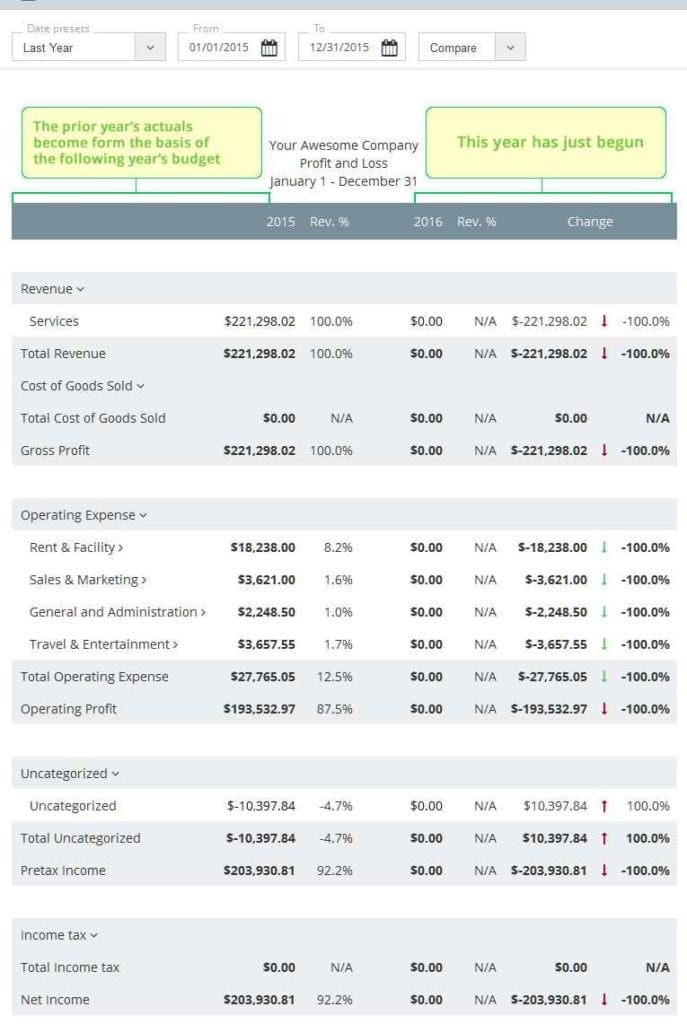Click Total Operating Expense amount $27,765.05
Image resolution: width=687 pixels, height=1024 pixels.
pos(263,677)
